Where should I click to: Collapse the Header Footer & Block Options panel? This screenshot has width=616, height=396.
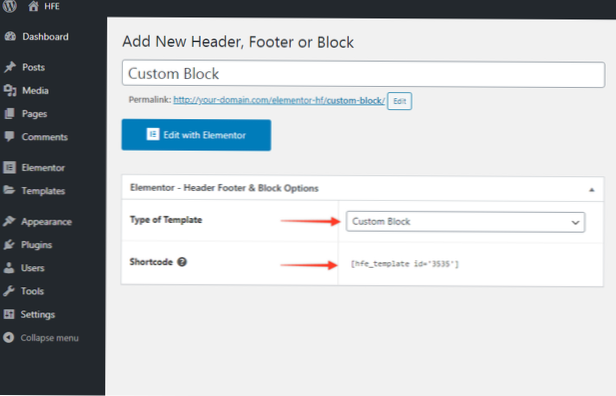tap(592, 190)
